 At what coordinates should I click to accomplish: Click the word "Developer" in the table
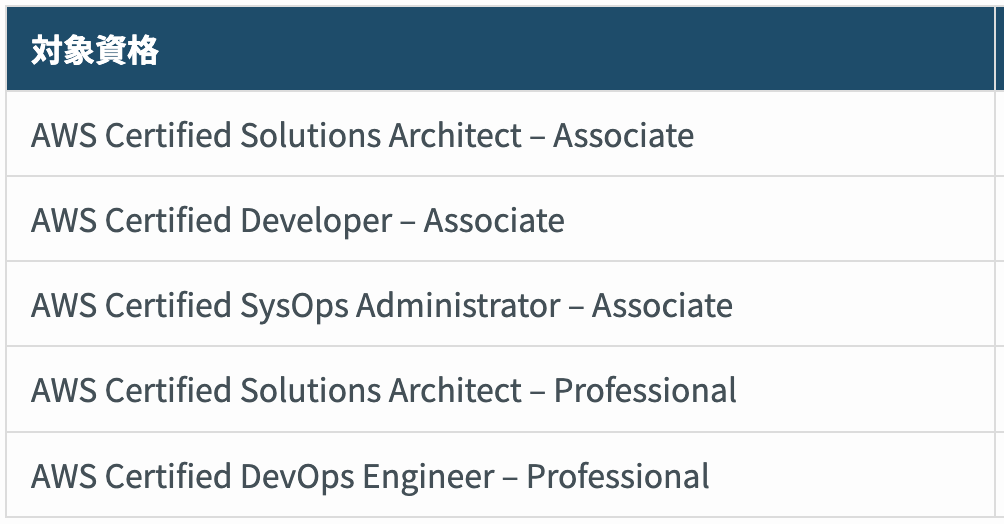tap(315, 220)
